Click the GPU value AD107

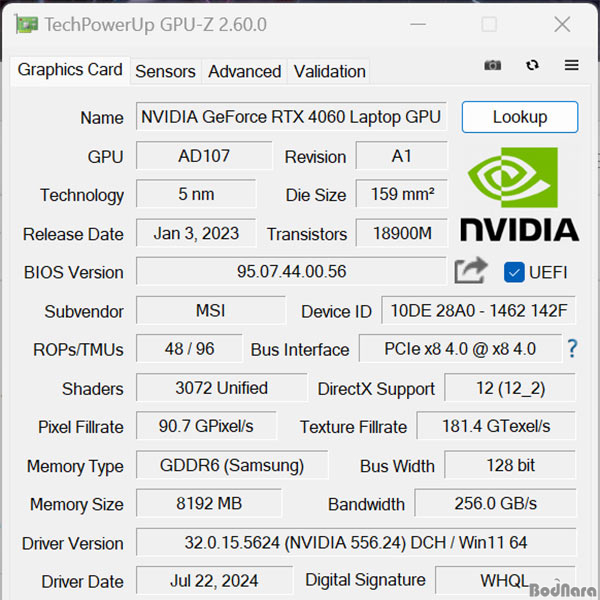point(204,155)
